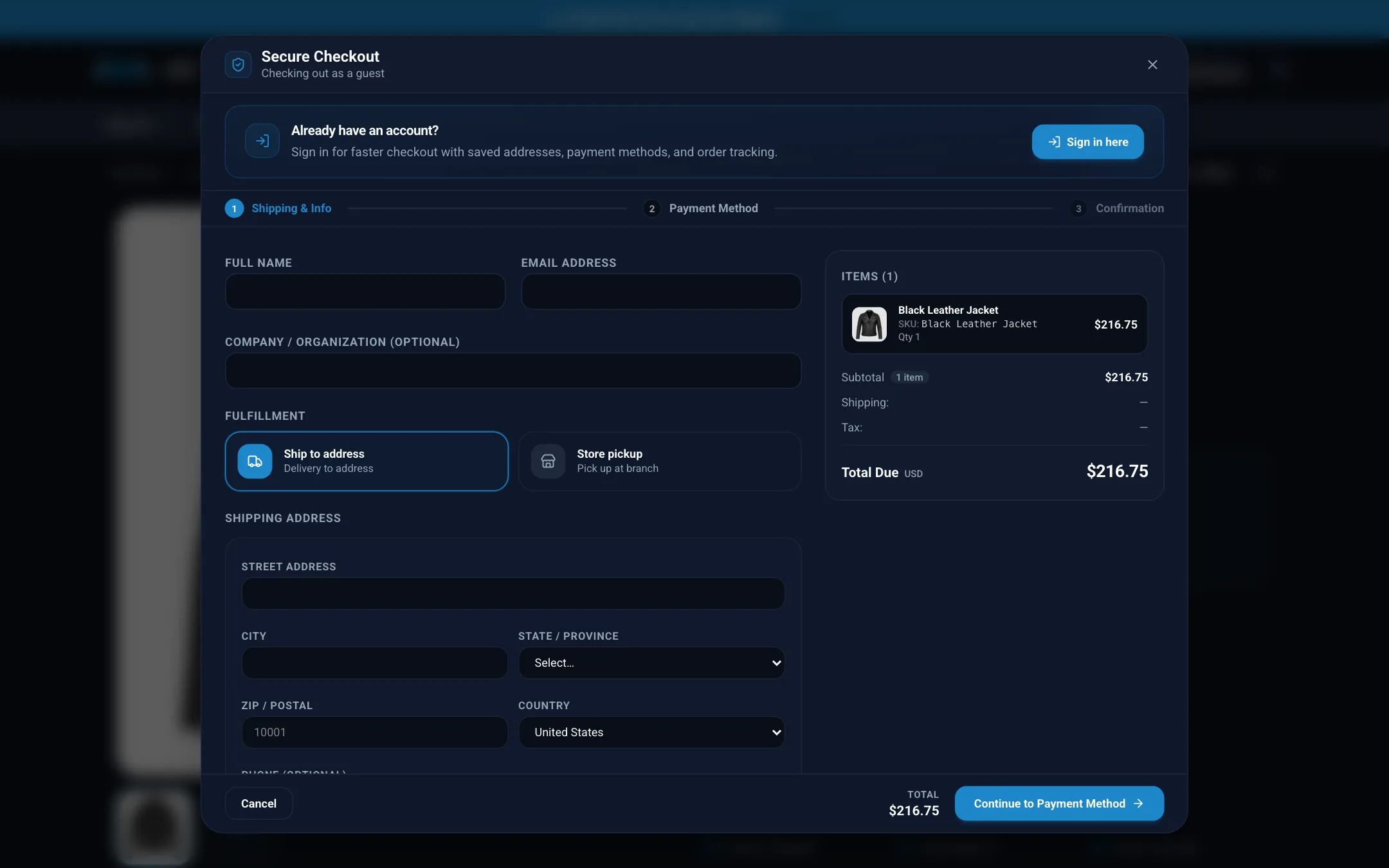
Task: Click Continue to Payment Method button
Action: (1059, 803)
